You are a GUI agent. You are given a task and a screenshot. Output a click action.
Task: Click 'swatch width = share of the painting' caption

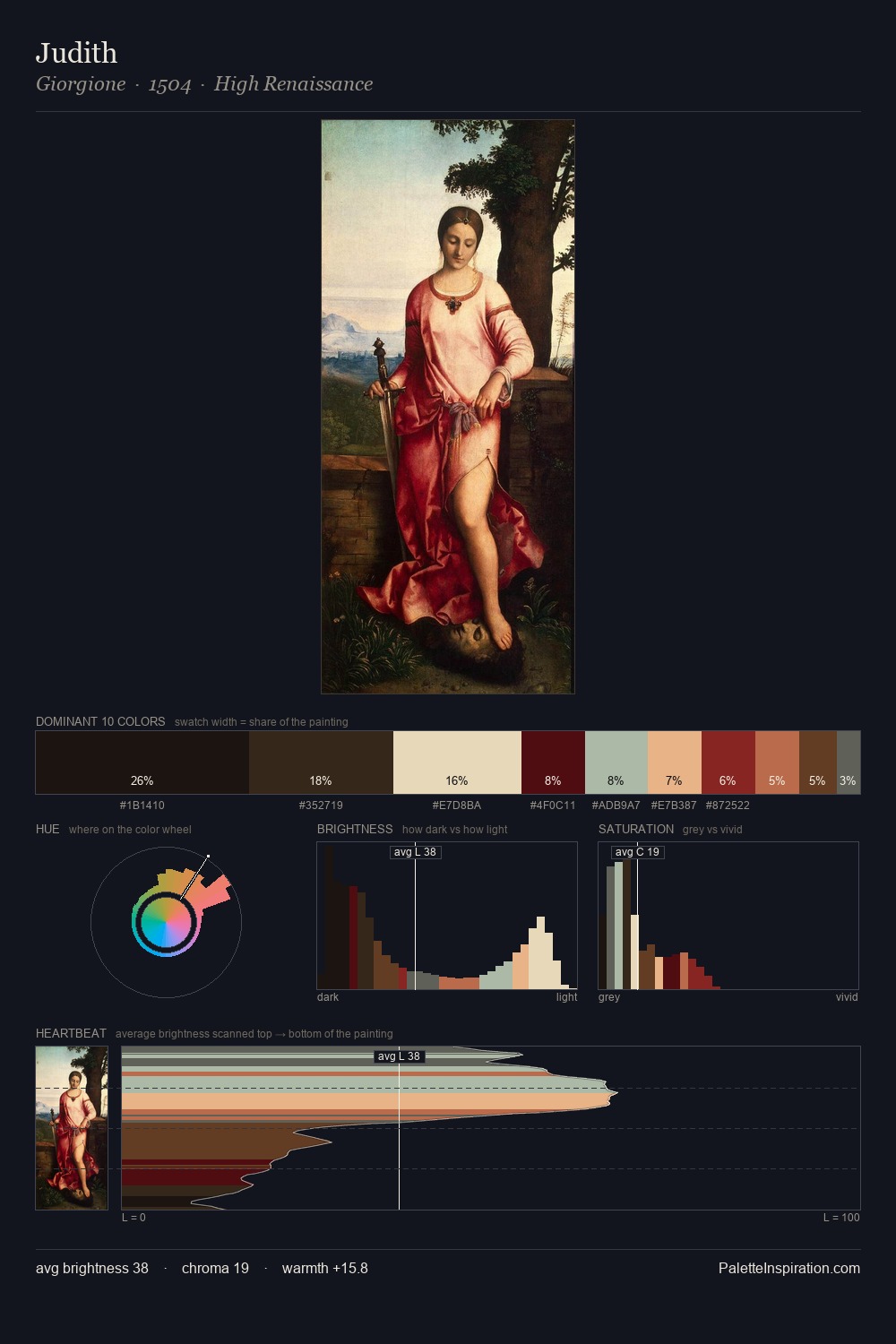pos(262,722)
